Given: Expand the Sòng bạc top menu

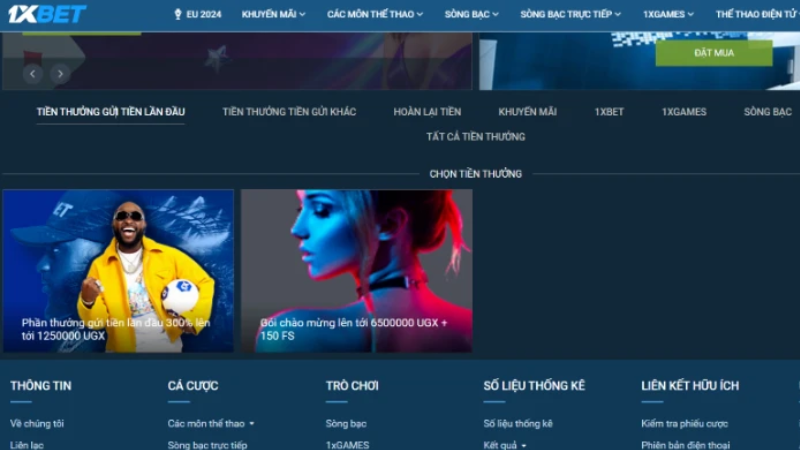Looking at the screenshot, I should [471, 14].
